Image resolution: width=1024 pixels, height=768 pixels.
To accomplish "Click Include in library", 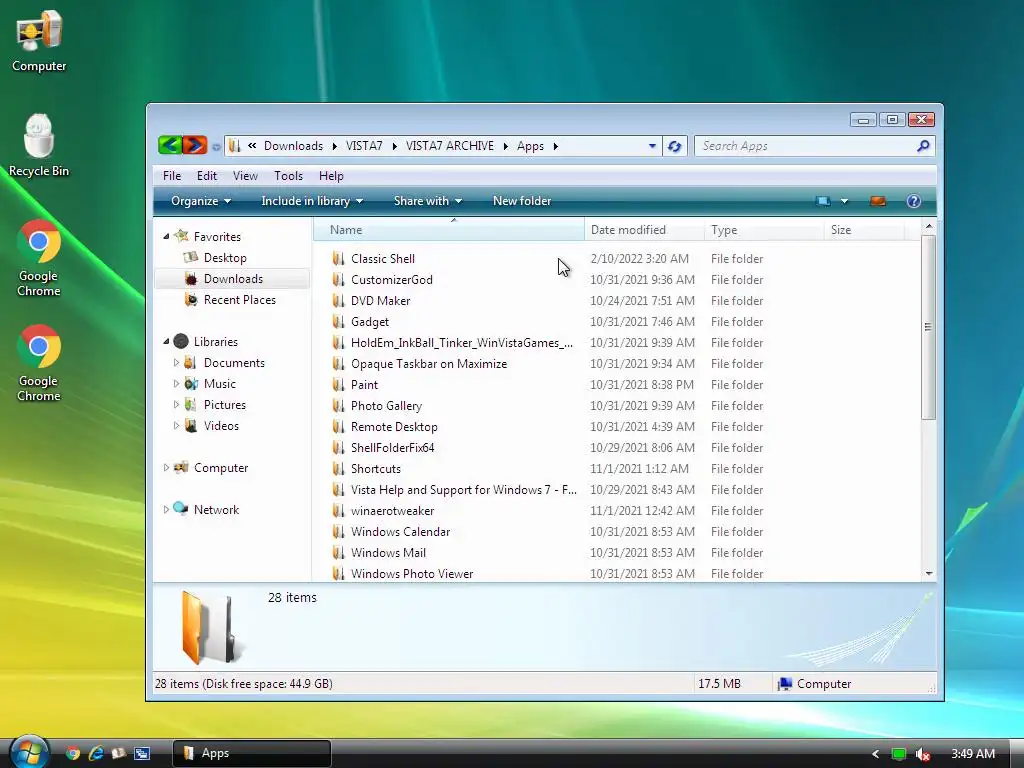I will [x=312, y=201].
